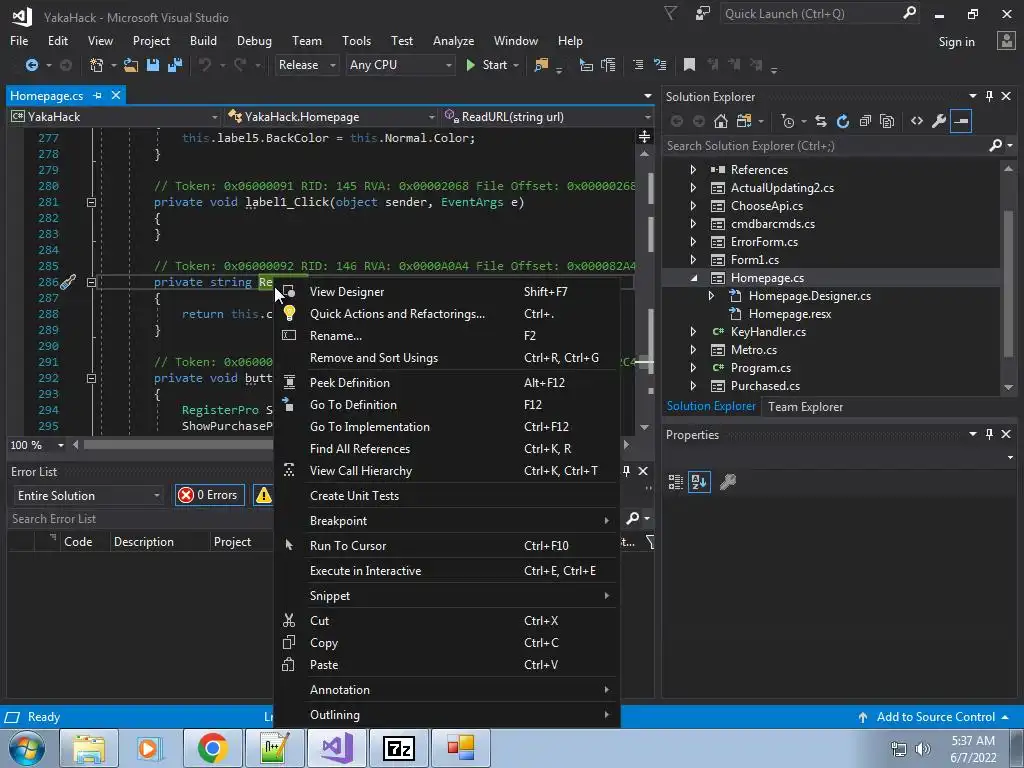This screenshot has width=1024, height=768.
Task: Click the Code column header in Error List
Action: point(78,542)
